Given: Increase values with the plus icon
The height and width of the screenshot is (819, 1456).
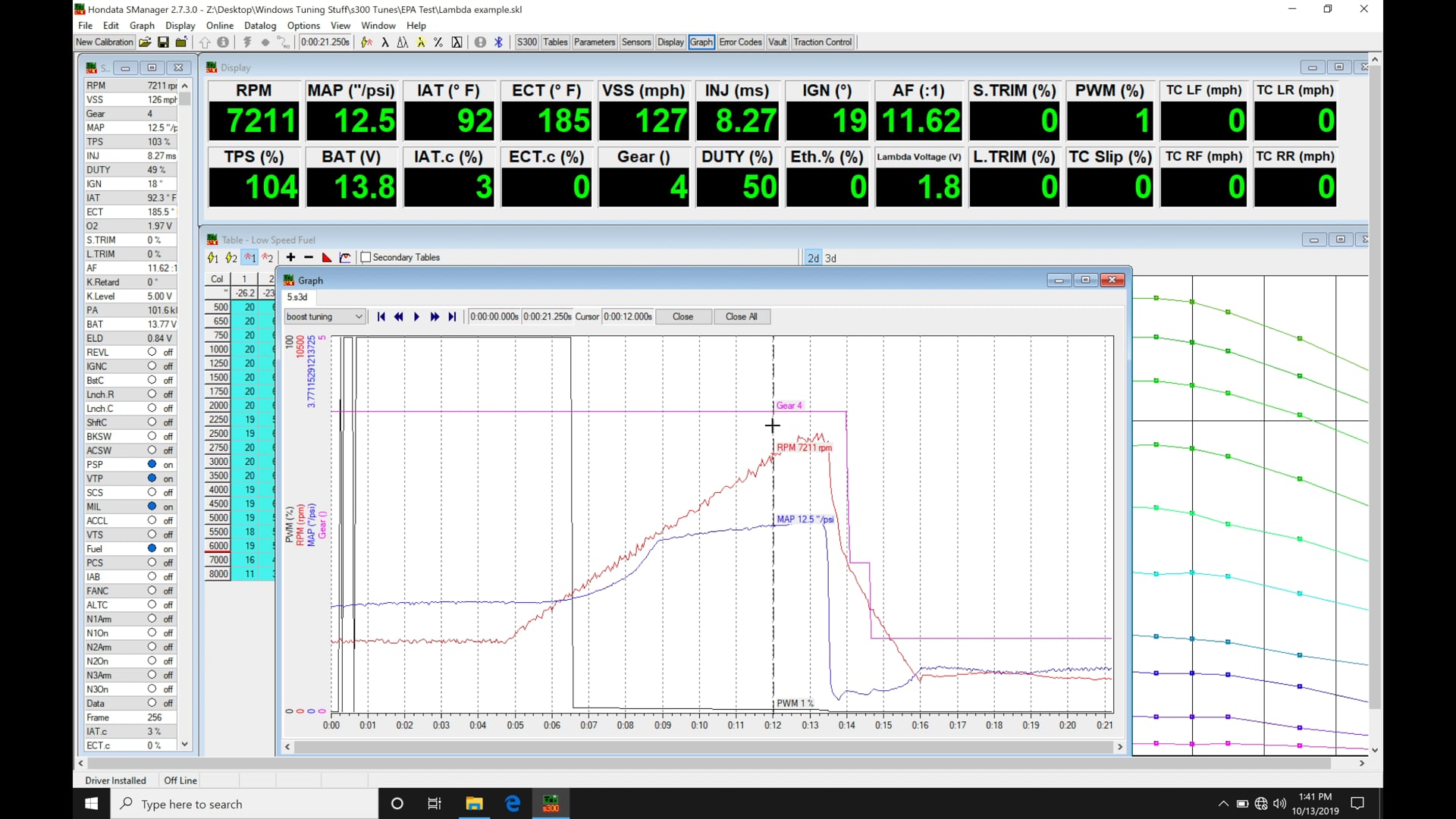Looking at the screenshot, I should tap(290, 257).
